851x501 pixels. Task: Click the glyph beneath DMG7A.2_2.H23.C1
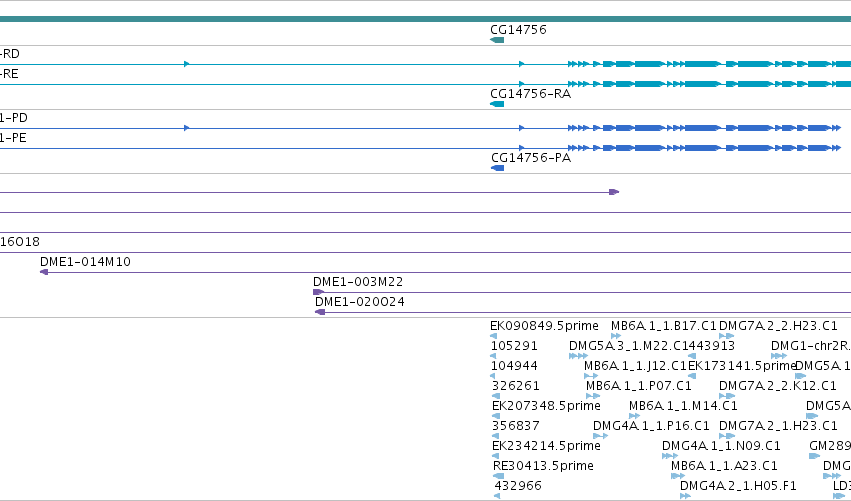[x=727, y=336]
